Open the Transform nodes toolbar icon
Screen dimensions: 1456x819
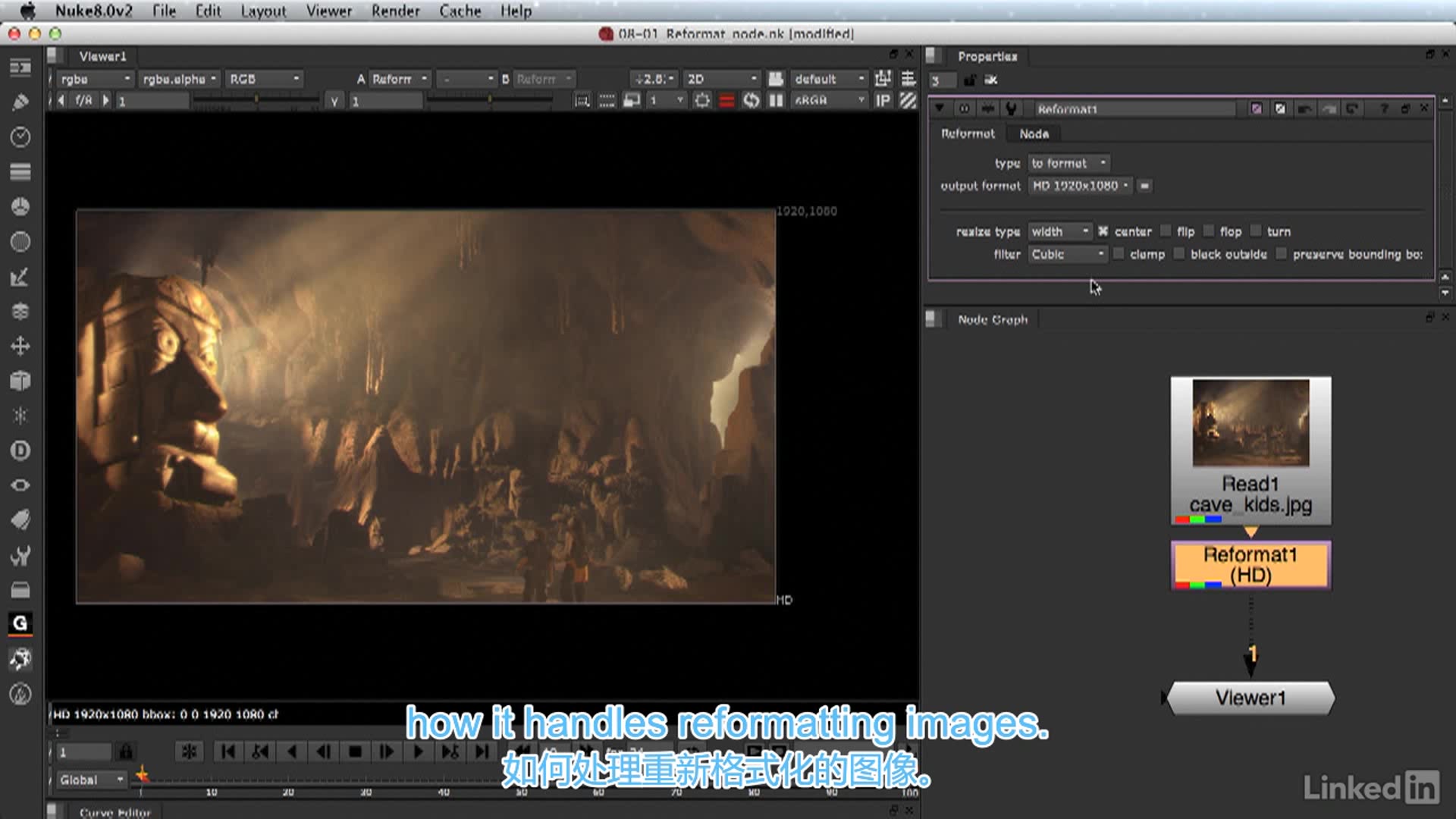pos(20,346)
